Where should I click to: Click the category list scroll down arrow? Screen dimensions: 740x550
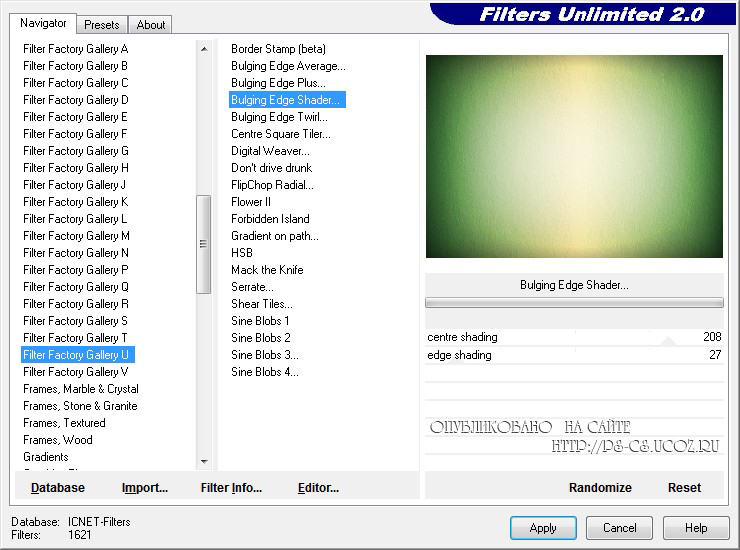[204, 461]
